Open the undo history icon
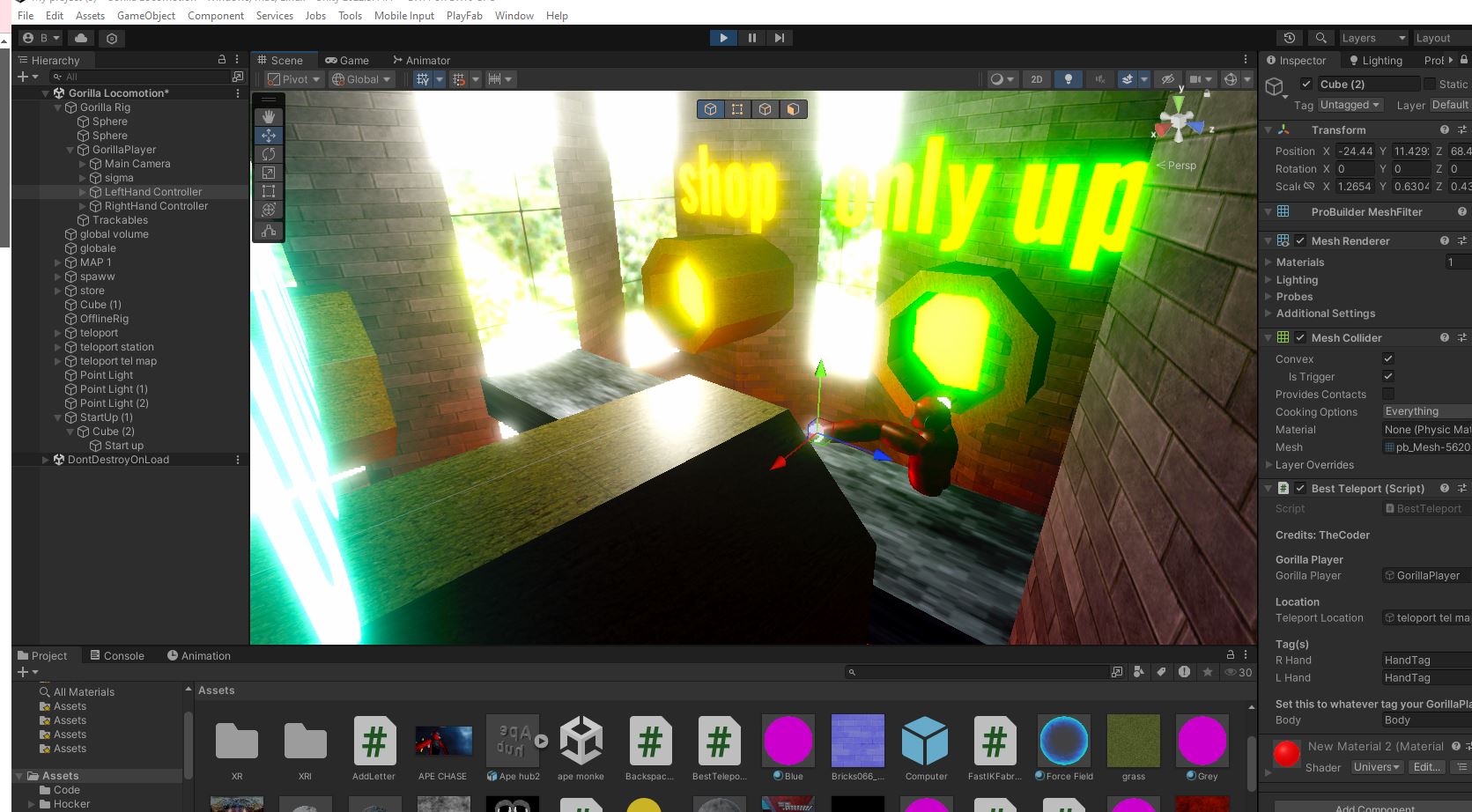This screenshot has width=1472, height=812. pyautogui.click(x=1290, y=38)
